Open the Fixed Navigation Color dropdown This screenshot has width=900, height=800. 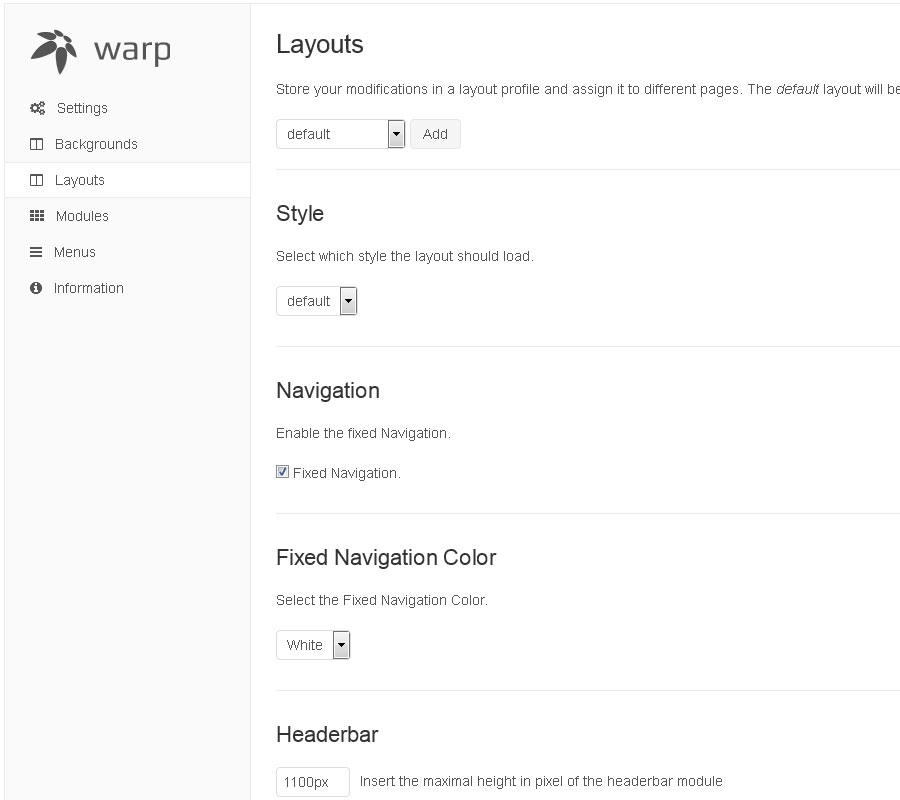(313, 645)
